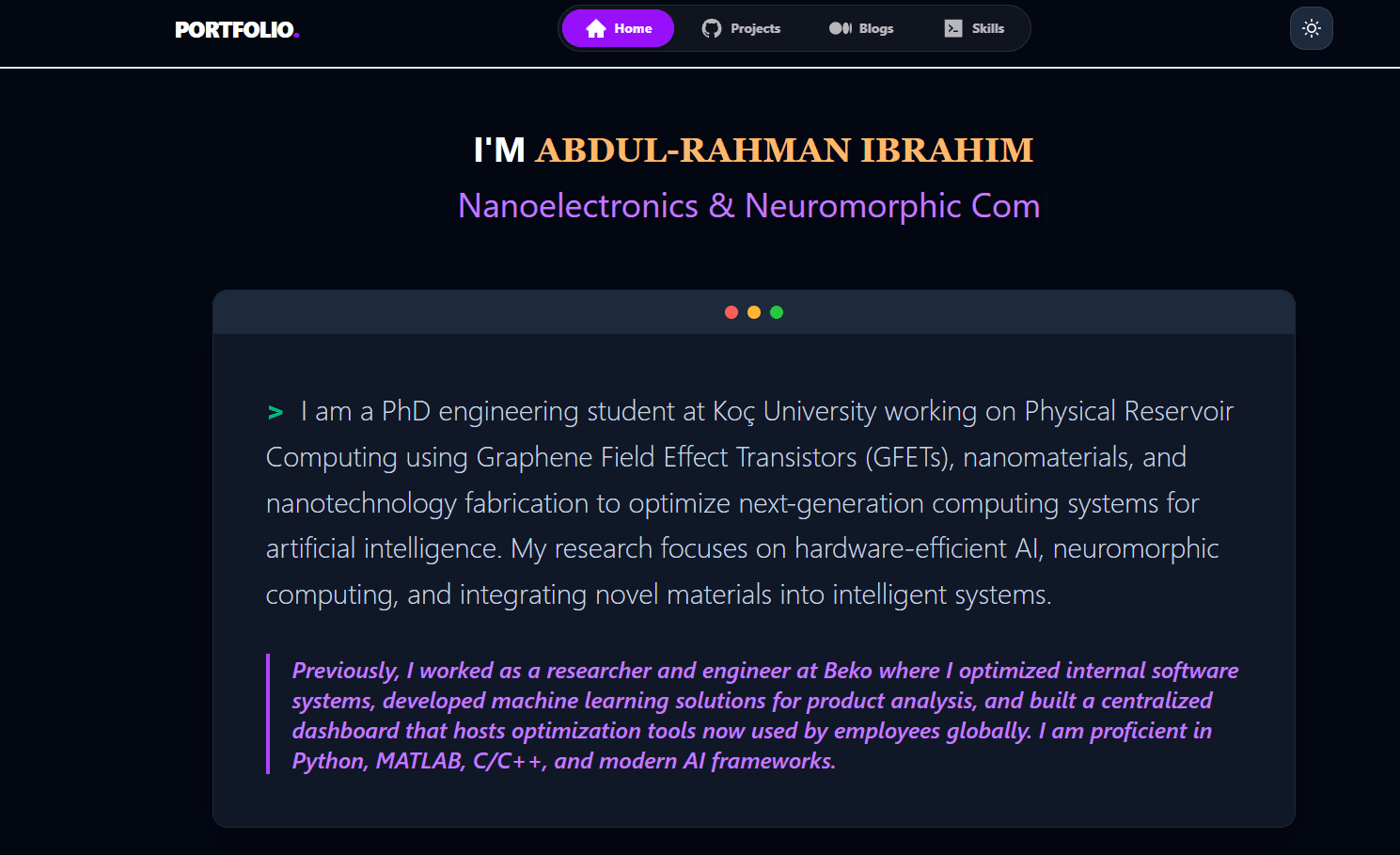1400x855 pixels.
Task: Expand the Skills navigation item
Action: (x=975, y=28)
